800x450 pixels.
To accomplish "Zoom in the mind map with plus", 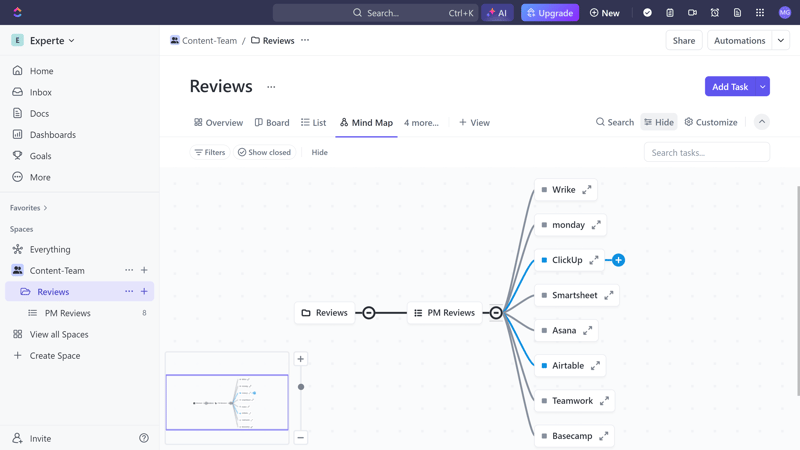I will (x=301, y=359).
